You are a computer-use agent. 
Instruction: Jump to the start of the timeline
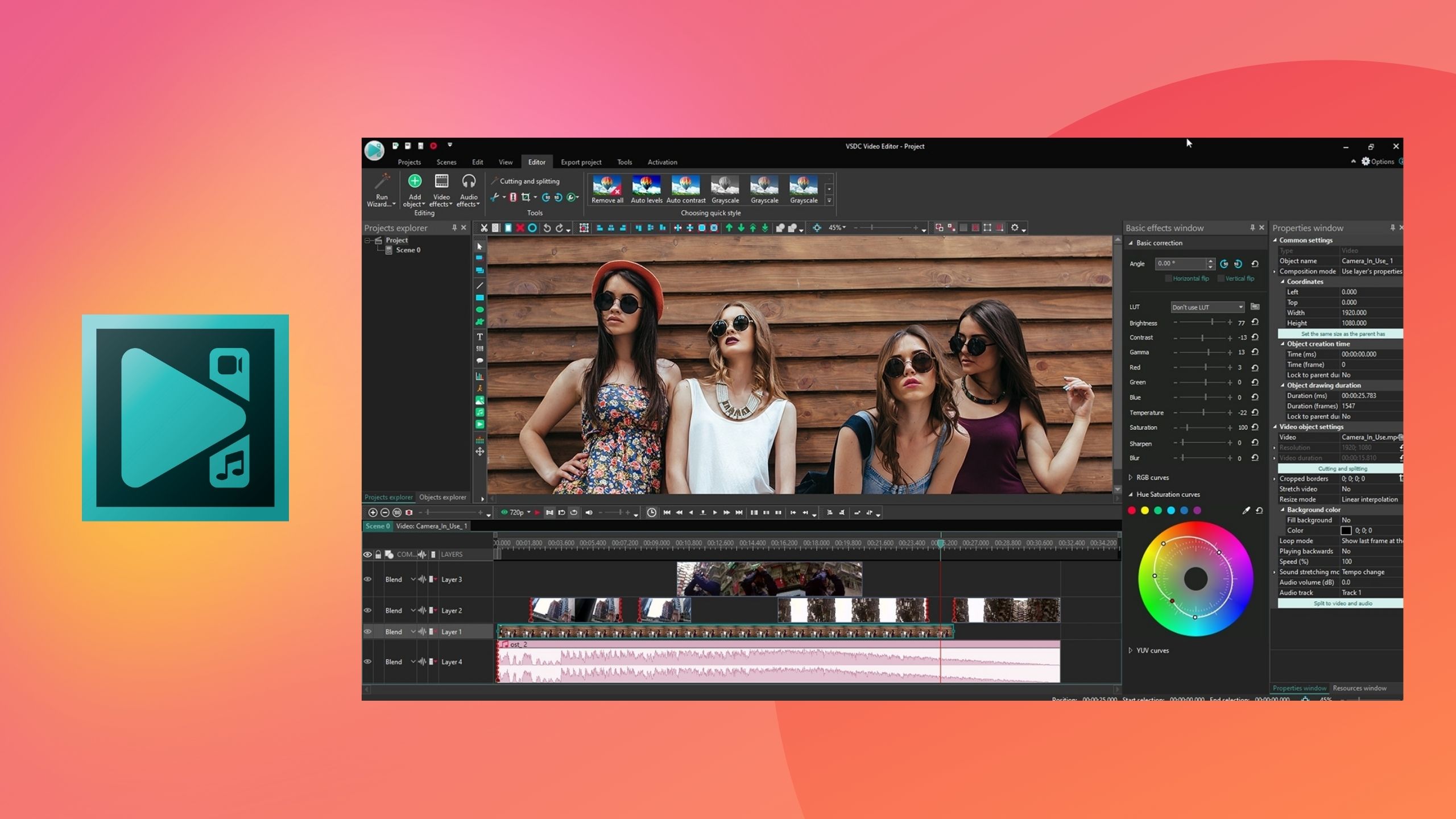point(667,512)
